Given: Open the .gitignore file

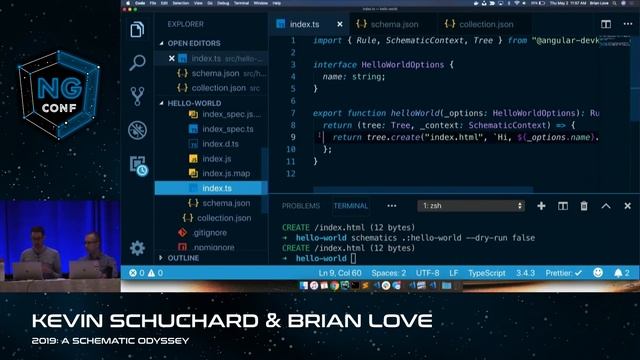Looking at the screenshot, I should 211,233.
